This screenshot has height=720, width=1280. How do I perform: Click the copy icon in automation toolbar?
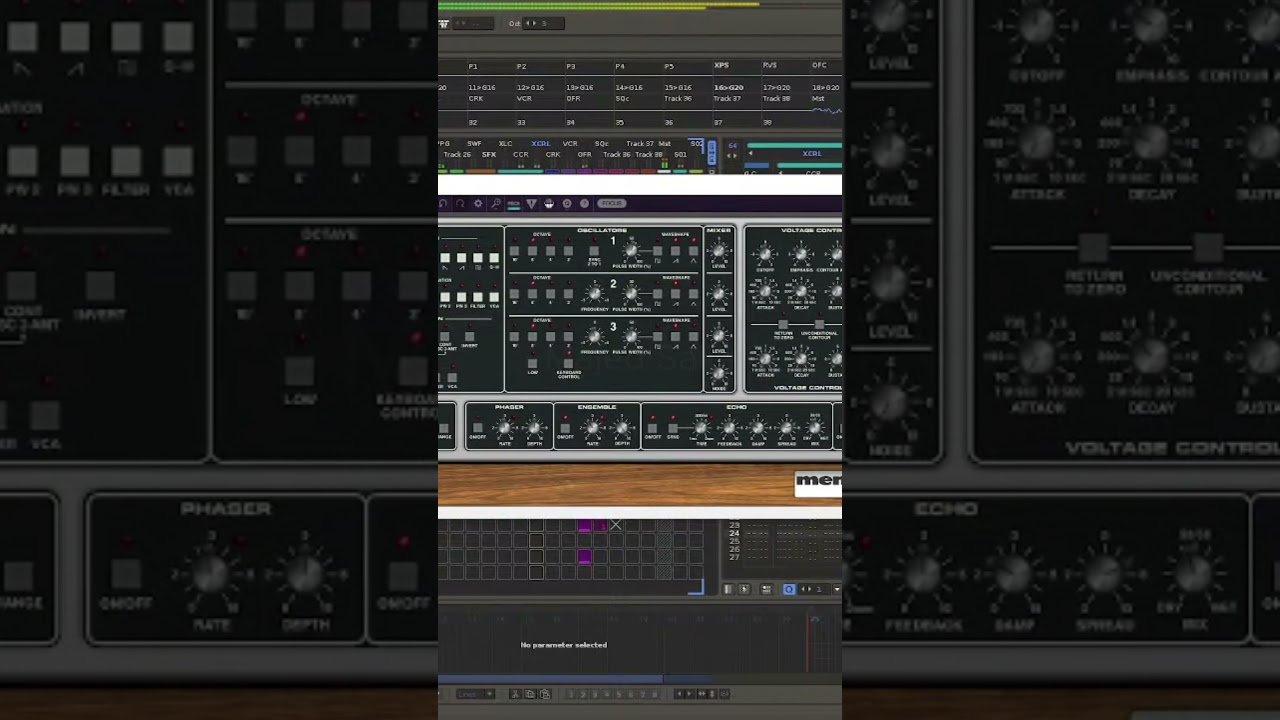530,694
